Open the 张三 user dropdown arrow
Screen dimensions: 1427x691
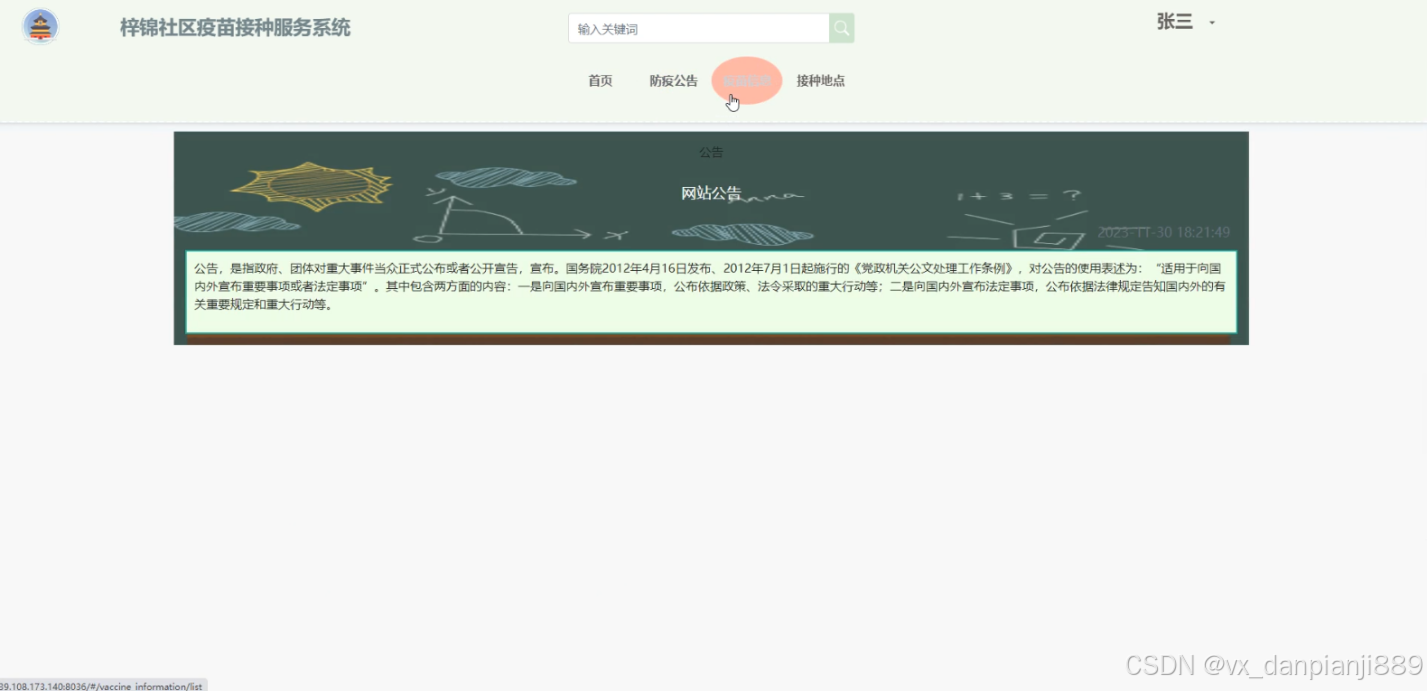[x=1212, y=23]
